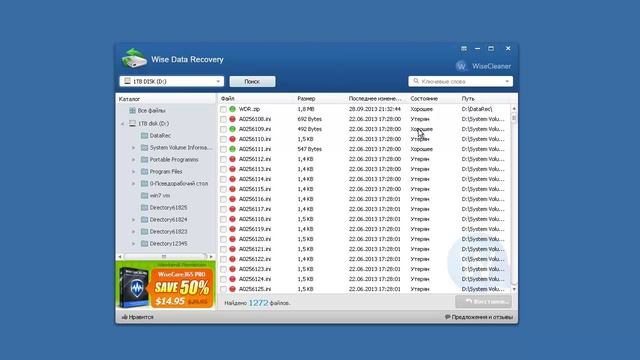Screen dimensions: 640x360
Task: Open the WiseCleaner link
Action: click(x=491, y=66)
